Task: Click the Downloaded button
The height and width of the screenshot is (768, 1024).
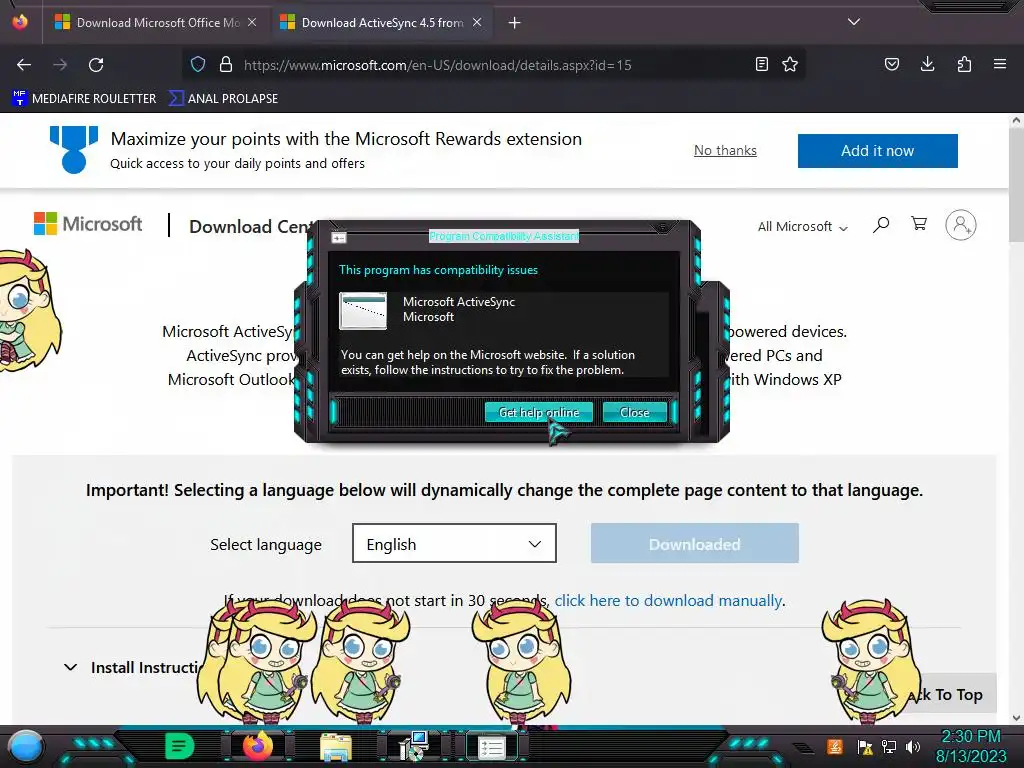Action: (695, 543)
